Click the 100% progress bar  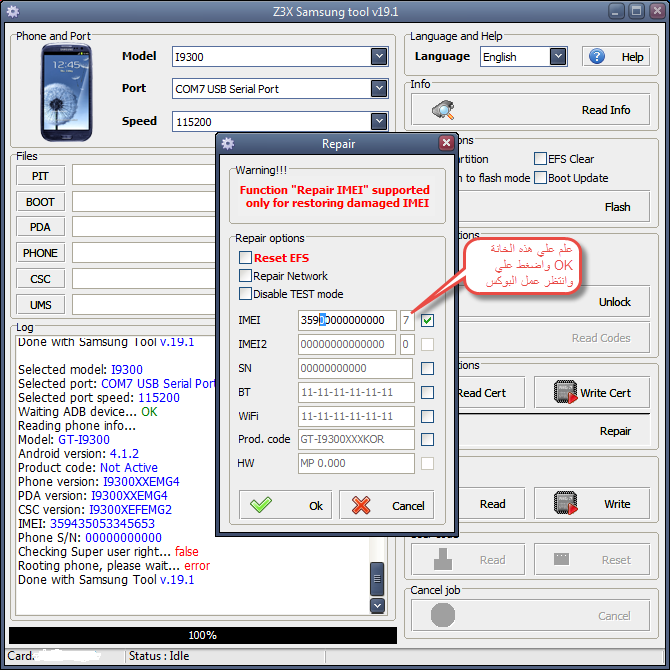click(x=203, y=635)
